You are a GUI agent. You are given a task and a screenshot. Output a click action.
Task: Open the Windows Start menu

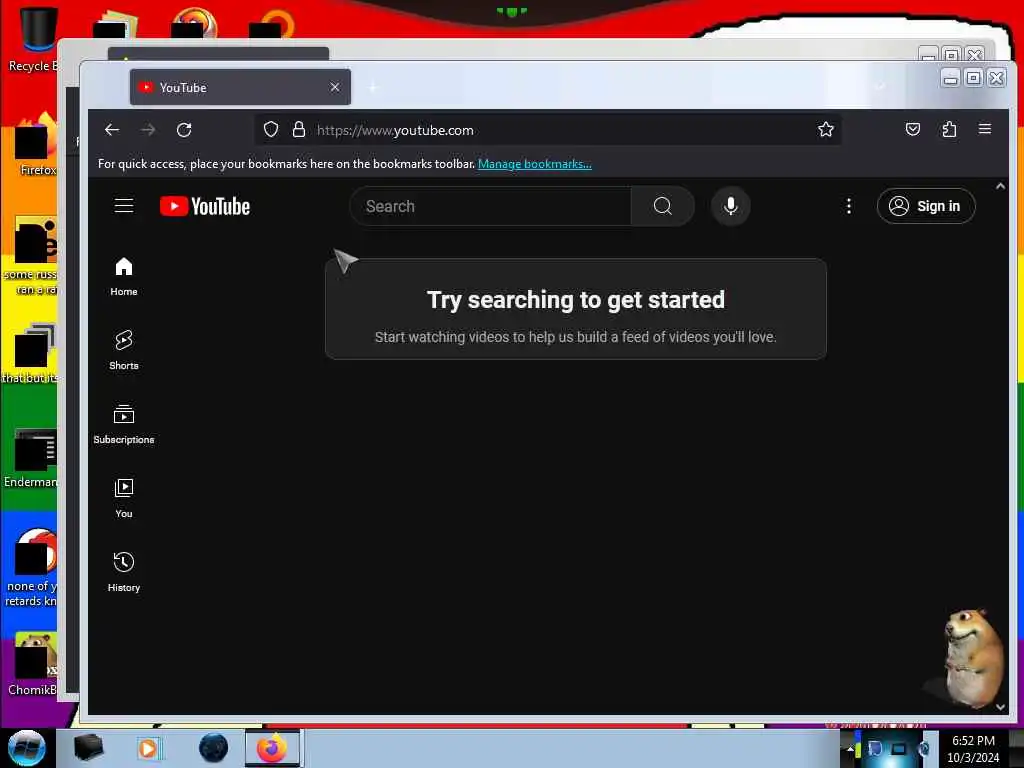pyautogui.click(x=27, y=748)
